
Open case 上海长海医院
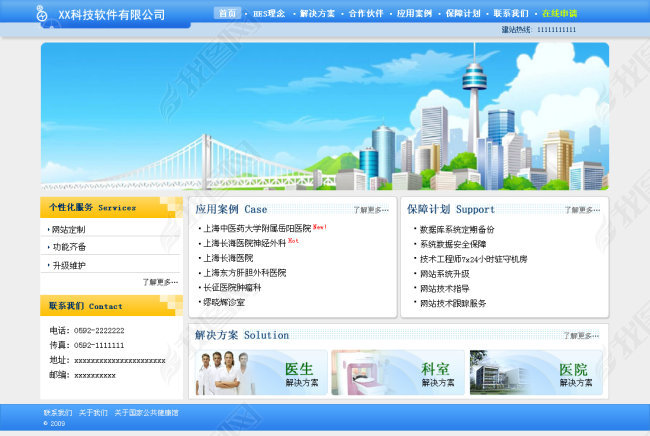[228, 258]
